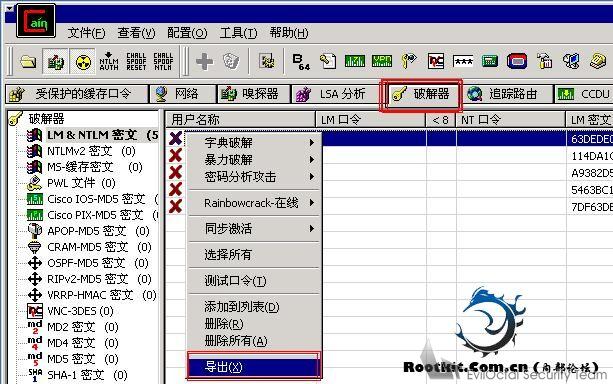The width and height of the screenshot is (613, 384).
Task: Open the VNC password decoder icon
Action: (x=436, y=61)
